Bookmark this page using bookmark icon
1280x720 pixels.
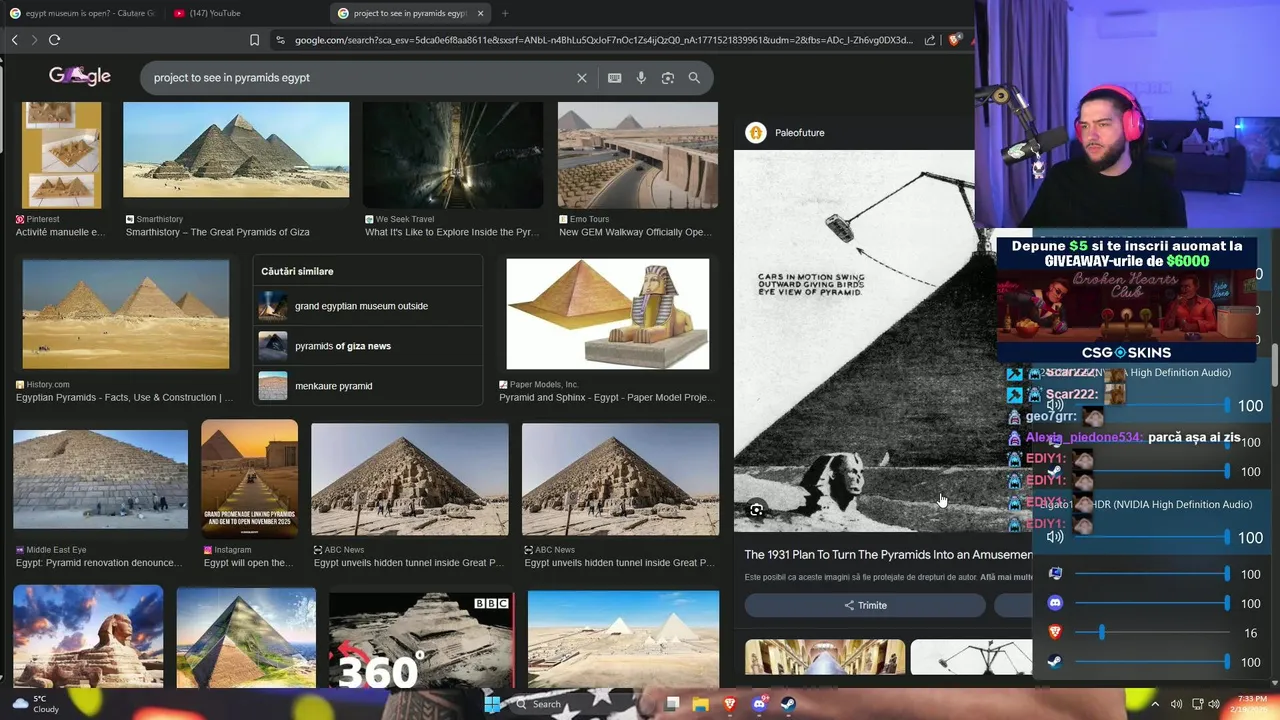pyautogui.click(x=254, y=40)
